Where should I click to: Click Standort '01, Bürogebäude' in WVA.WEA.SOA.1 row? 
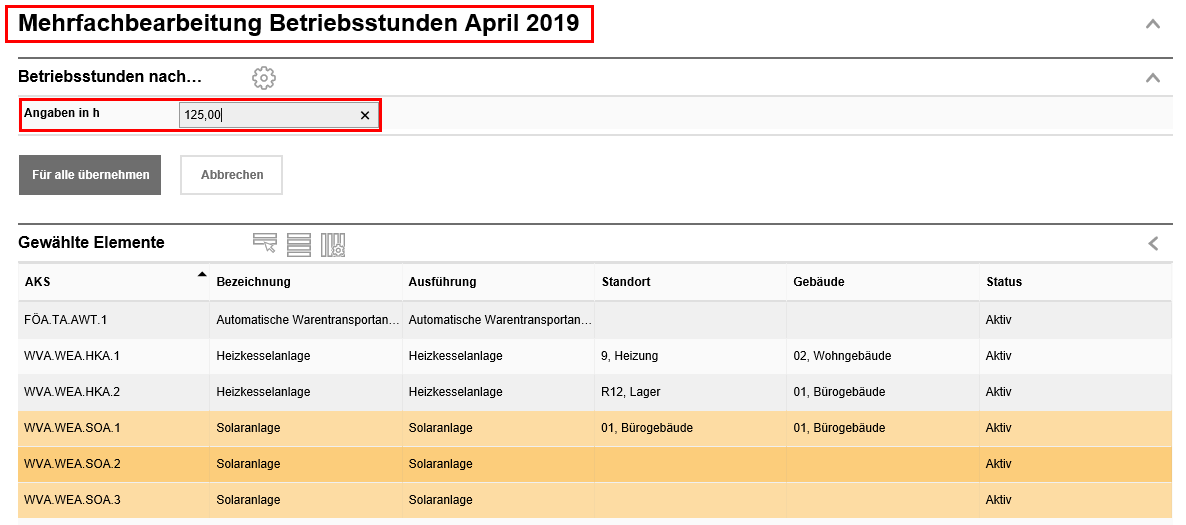647,428
